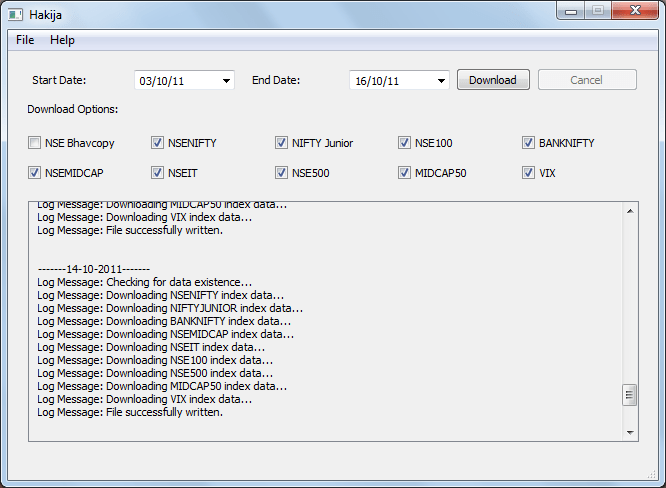Click the Hakija app icon in title bar
Screen dimensions: 666x488
[x=15, y=15]
